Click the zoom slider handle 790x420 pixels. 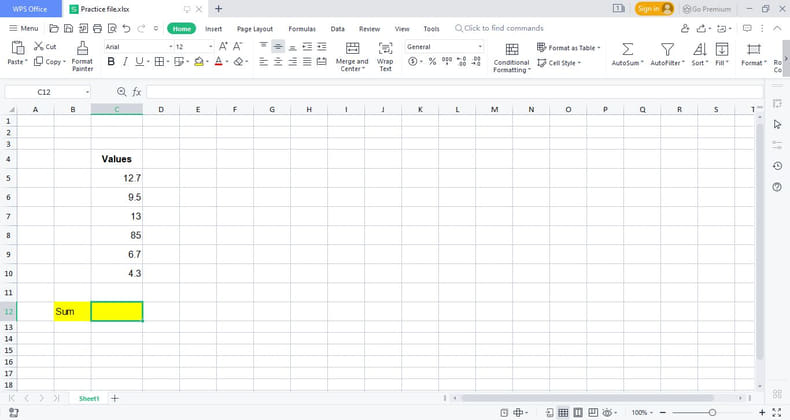pos(712,412)
